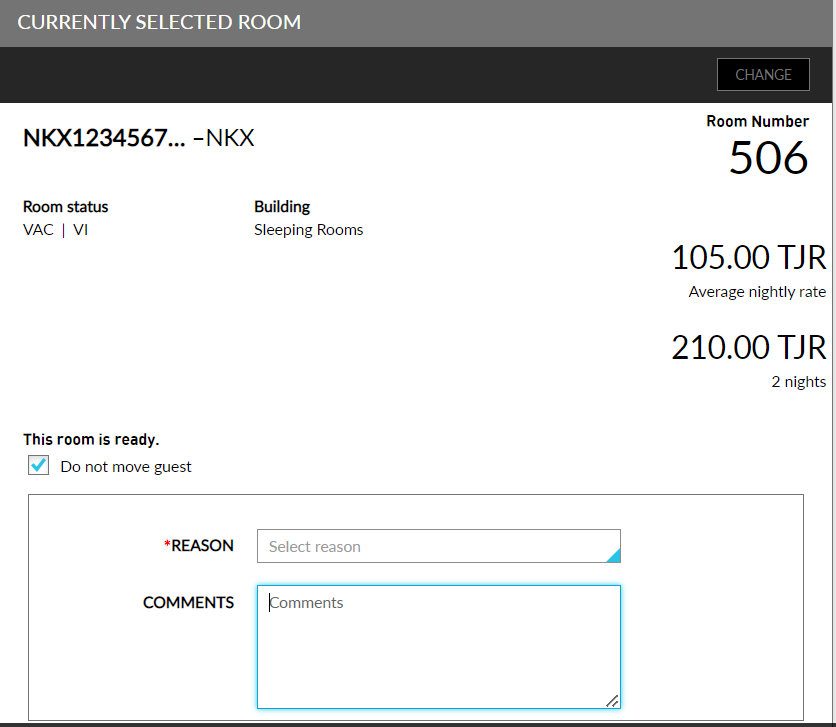Click the guest name NKX1234567...
This screenshot has width=836, height=727.
(104, 138)
